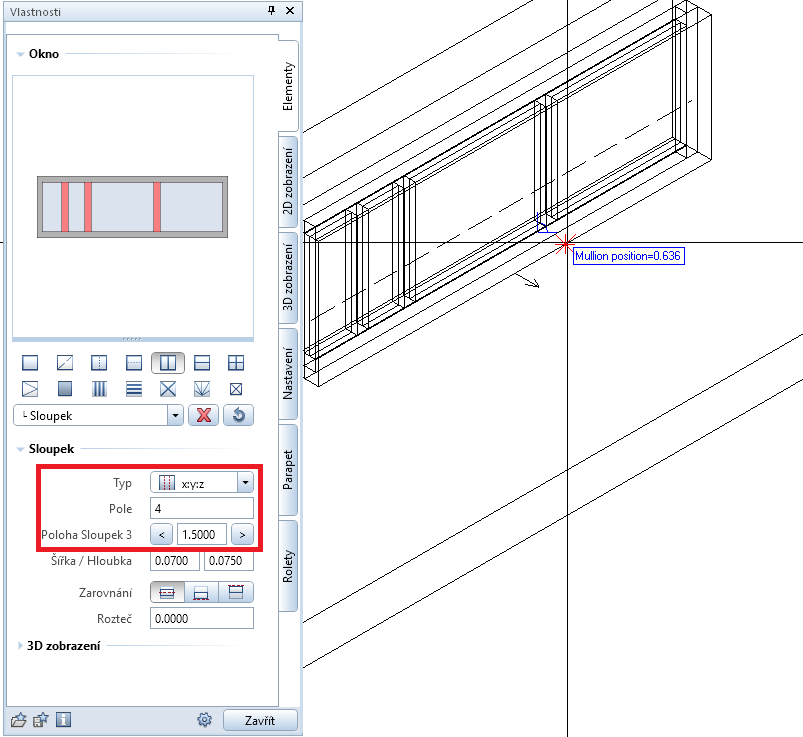Viewport: 803px width, 737px height.
Task: Switch to the Elementy tab
Action: 288,86
